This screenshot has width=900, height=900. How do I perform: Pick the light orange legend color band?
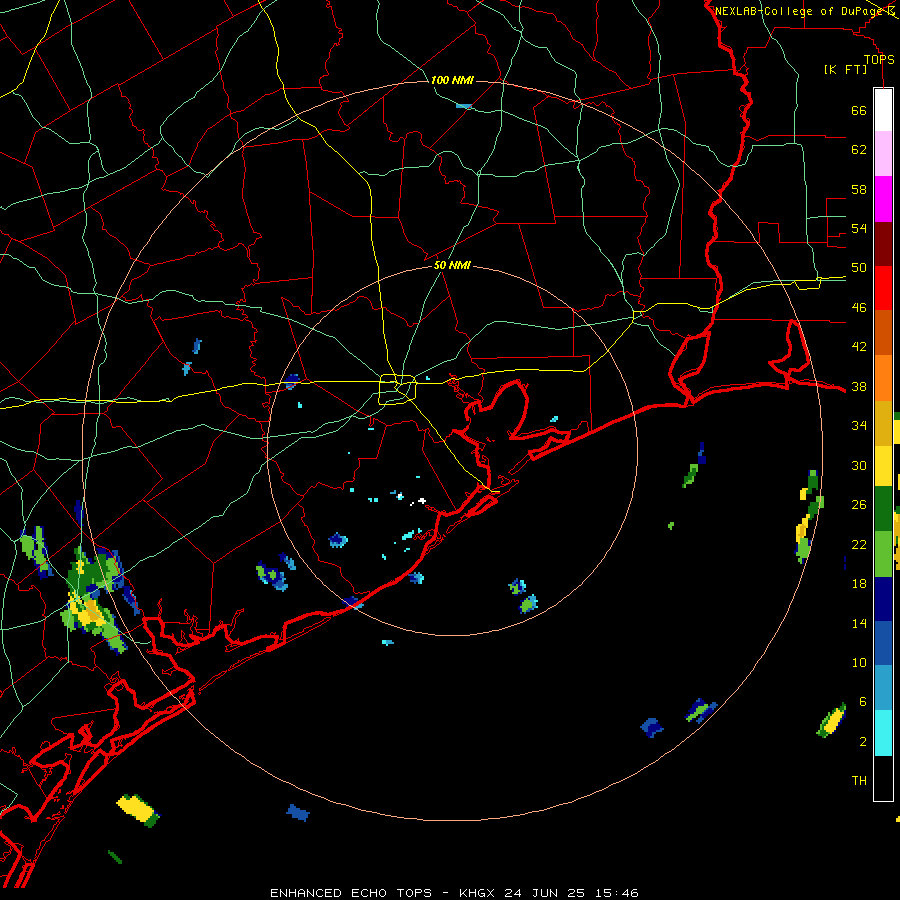point(883,378)
